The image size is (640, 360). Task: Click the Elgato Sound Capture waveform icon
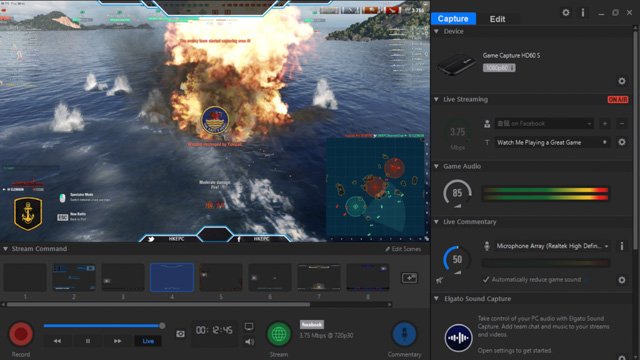458,338
